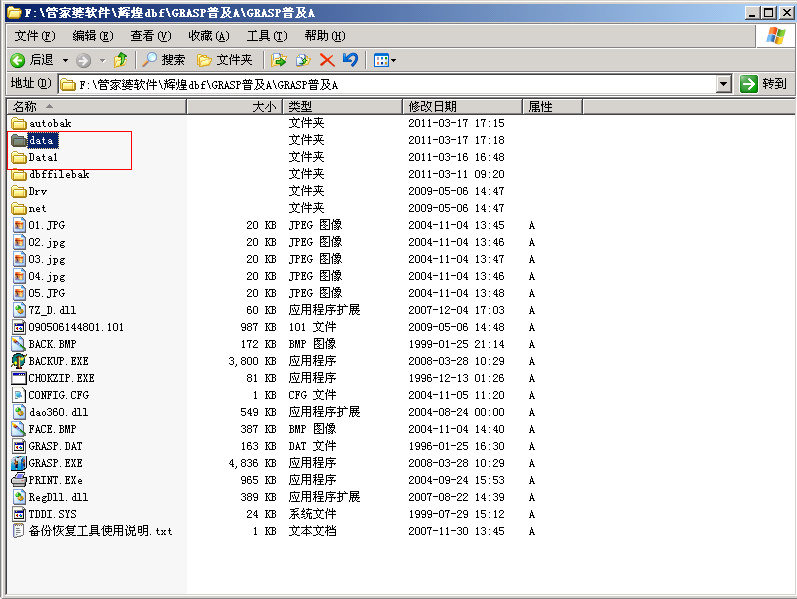Click the Move To folder toolbar icon
The width and height of the screenshot is (797, 599).
279,60
